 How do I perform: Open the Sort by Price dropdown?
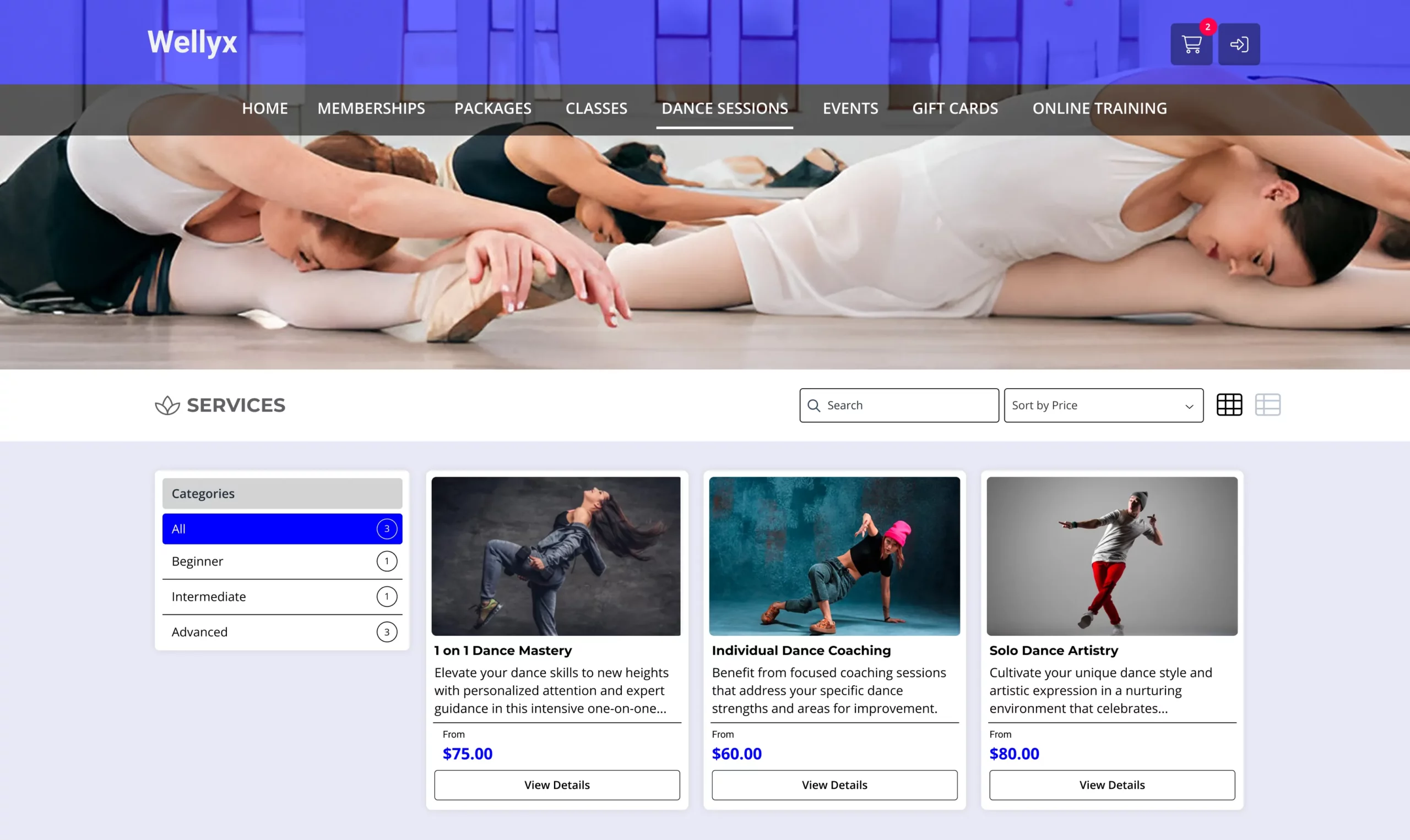coord(1103,405)
